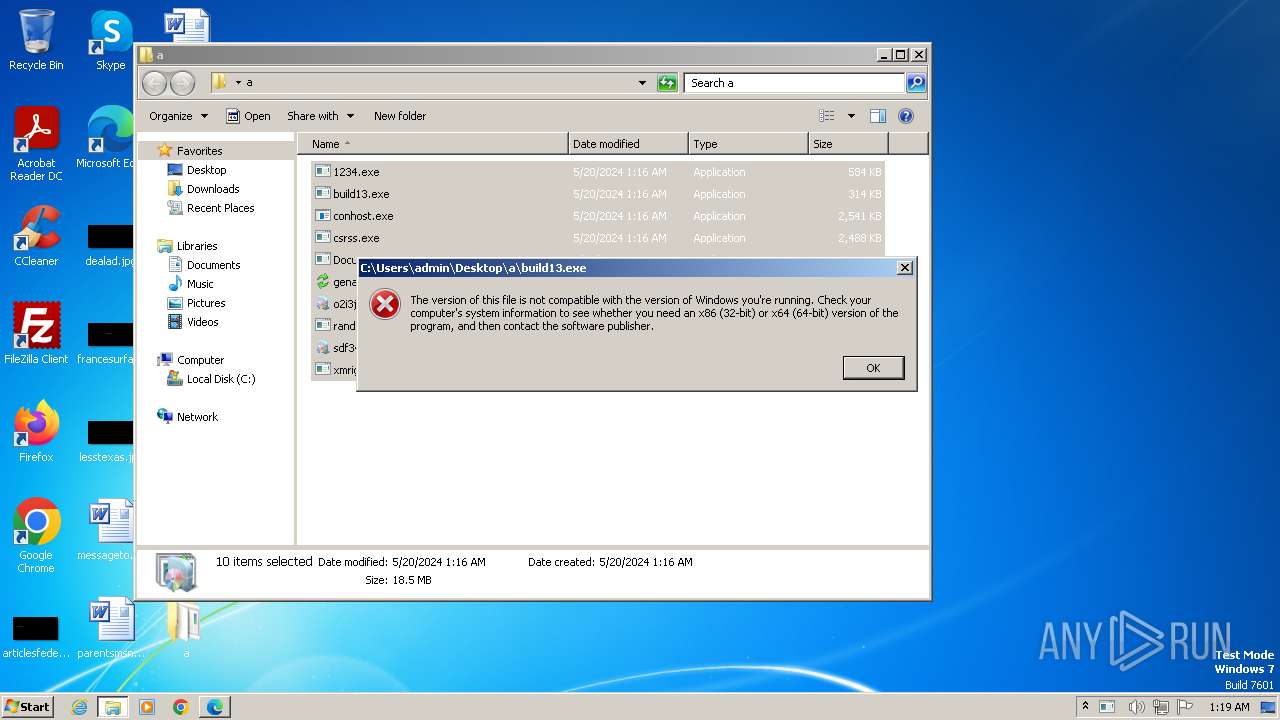Viewport: 1280px width, 720px height.
Task: Open Explorer Help icon
Action: 905,116
